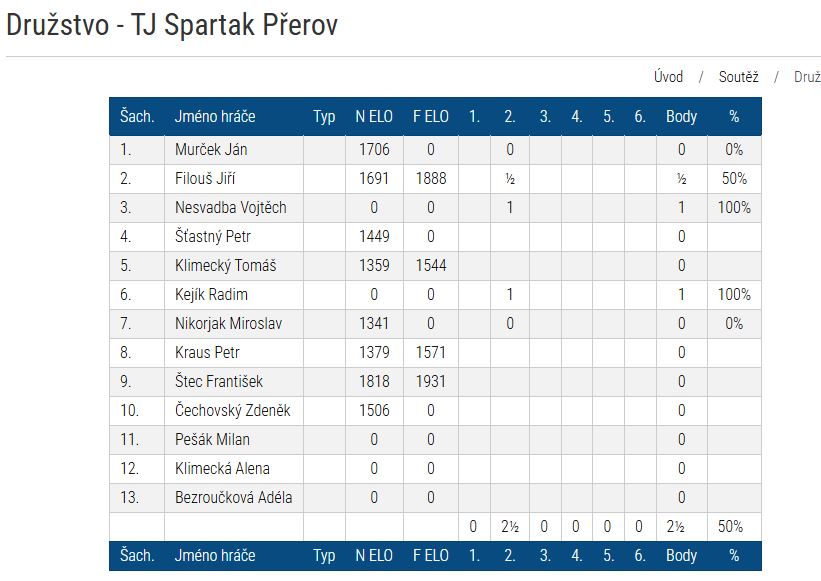This screenshot has height=581, width=821.
Task: Click the Jméno hráče column header
Action: click(x=215, y=116)
